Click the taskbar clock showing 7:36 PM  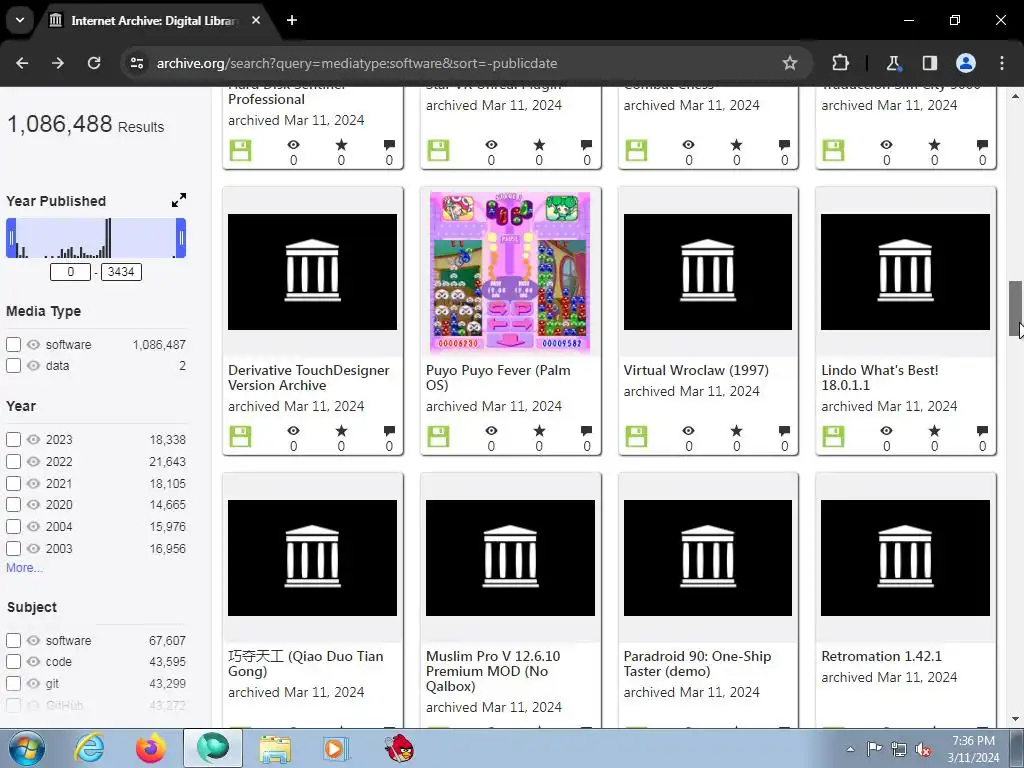(x=973, y=749)
